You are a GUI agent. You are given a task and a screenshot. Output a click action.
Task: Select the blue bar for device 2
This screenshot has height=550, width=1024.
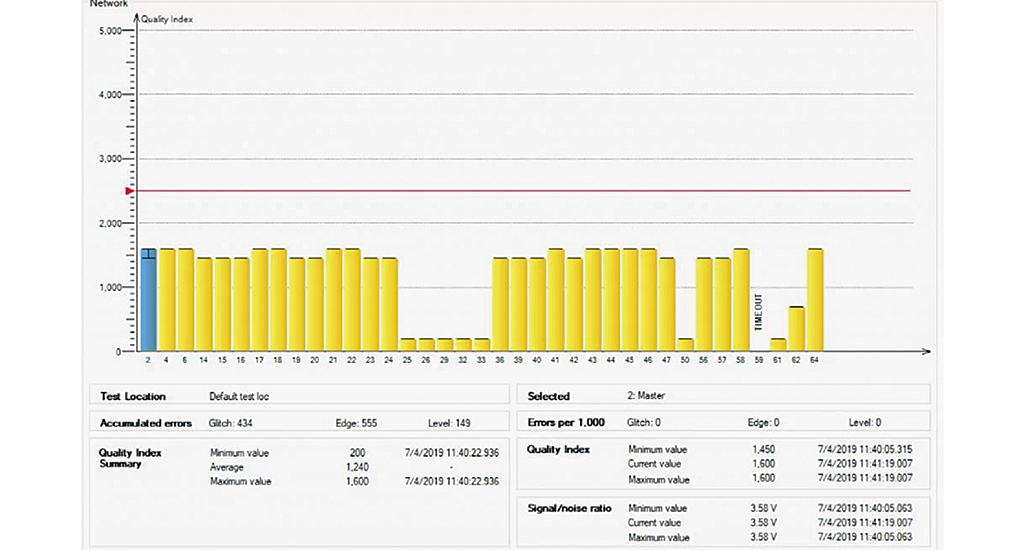click(x=148, y=300)
